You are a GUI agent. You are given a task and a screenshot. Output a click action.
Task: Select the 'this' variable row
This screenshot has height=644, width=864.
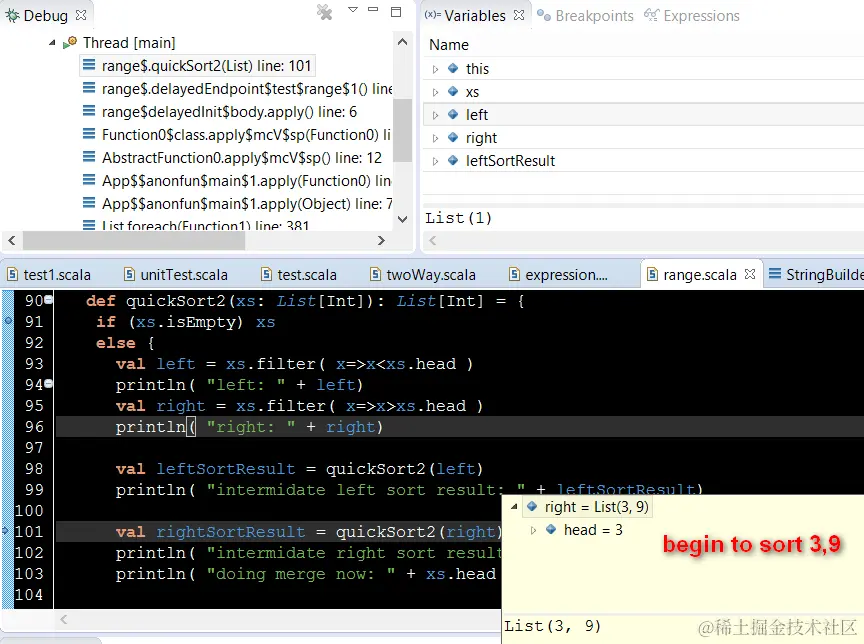[644, 69]
